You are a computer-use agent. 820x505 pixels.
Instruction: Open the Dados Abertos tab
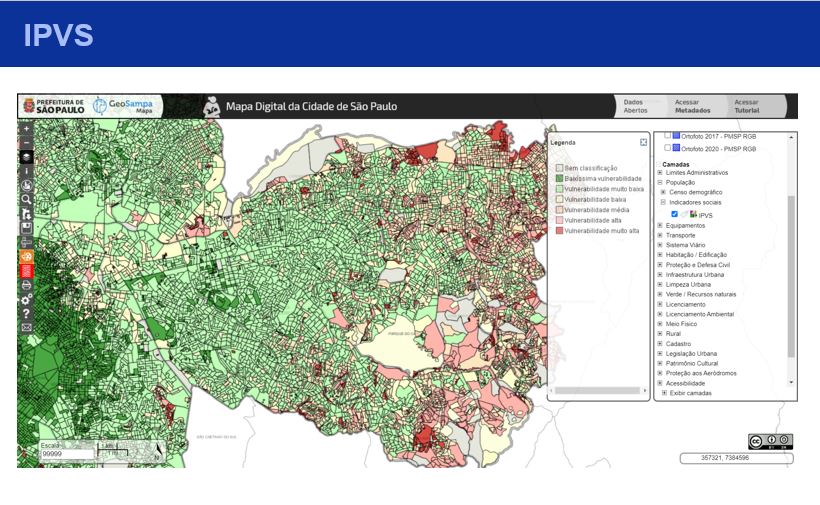coord(635,106)
